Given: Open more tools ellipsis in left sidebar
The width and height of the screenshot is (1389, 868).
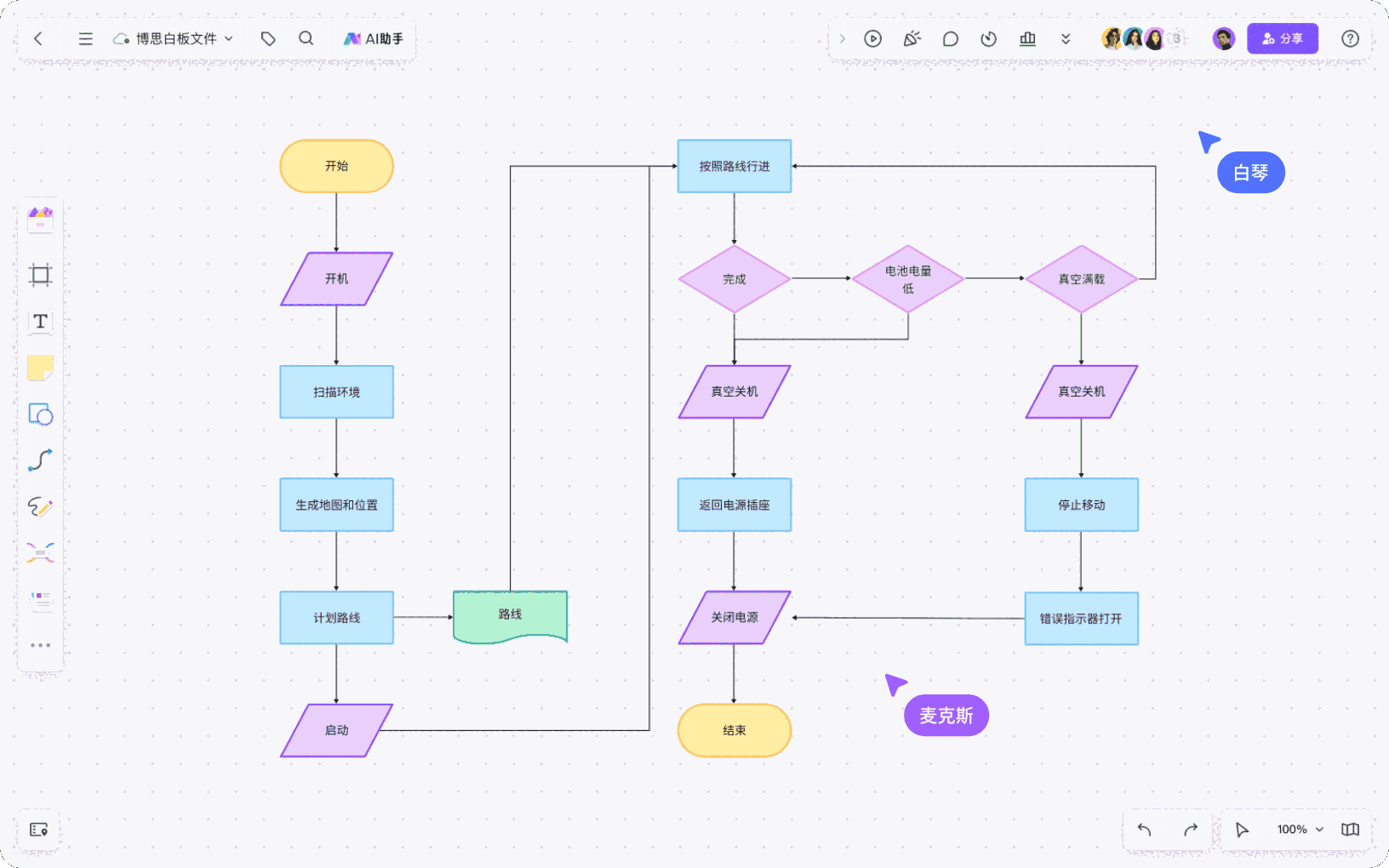Looking at the screenshot, I should (40, 645).
